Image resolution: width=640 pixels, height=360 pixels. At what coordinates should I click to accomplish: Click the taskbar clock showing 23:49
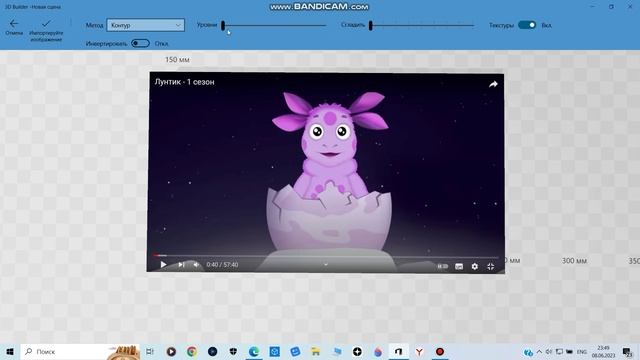pyautogui.click(x=603, y=351)
